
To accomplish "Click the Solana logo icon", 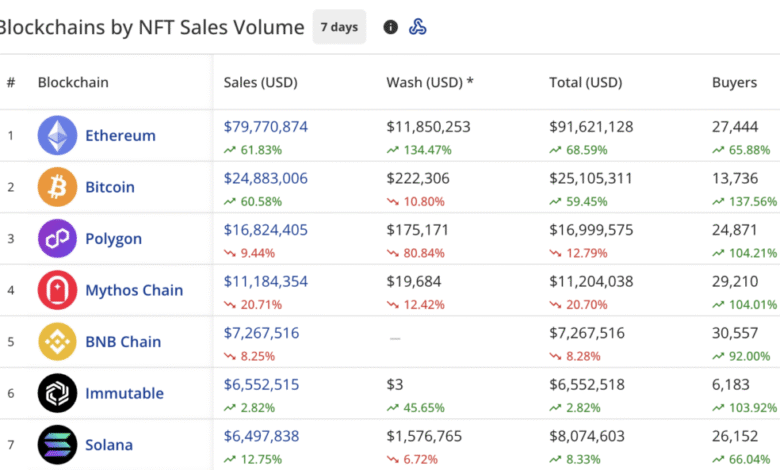I will coord(57,445).
